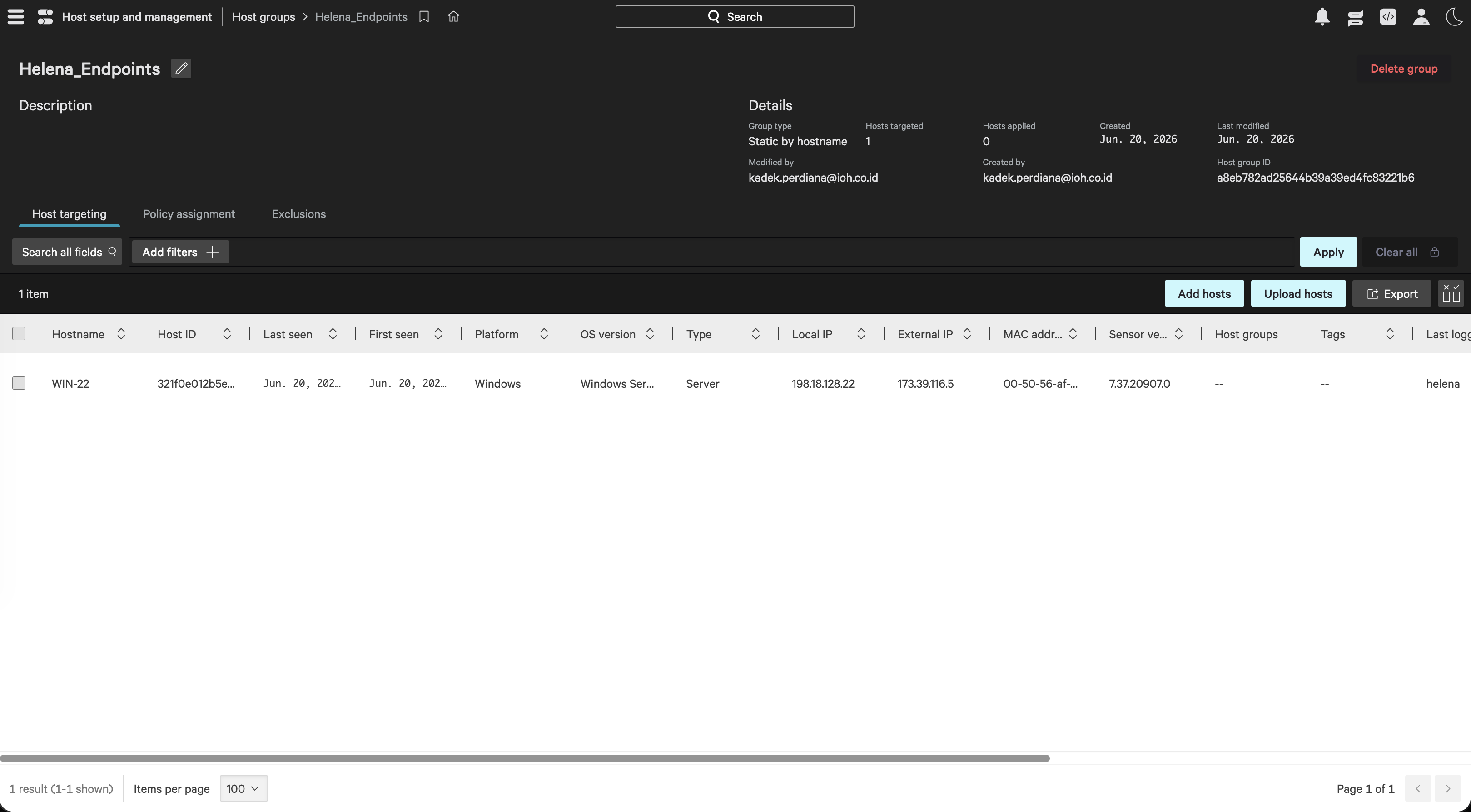Open notifications bell icon
The image size is (1471, 812).
point(1322,16)
